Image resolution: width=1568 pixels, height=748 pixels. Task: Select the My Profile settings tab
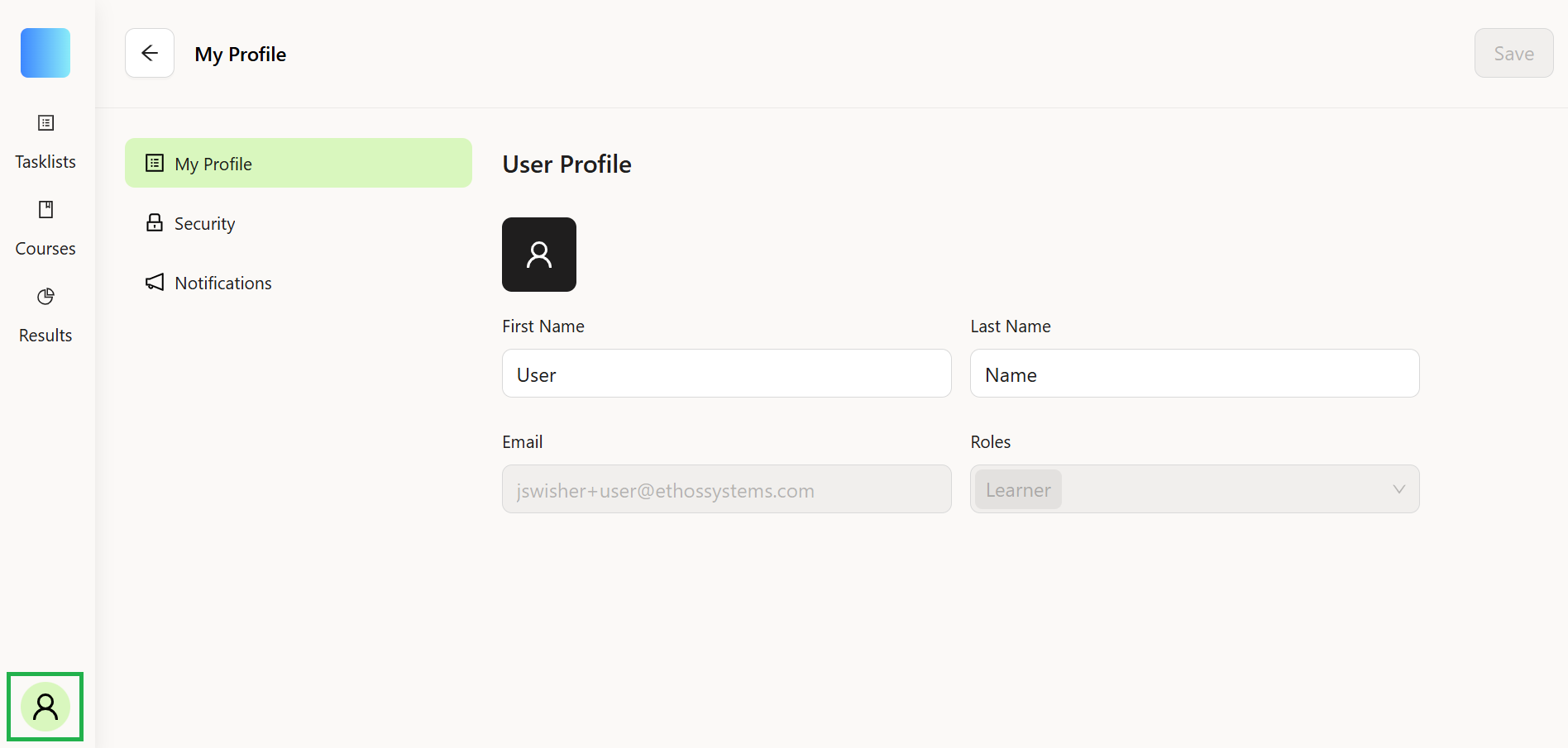[x=299, y=163]
